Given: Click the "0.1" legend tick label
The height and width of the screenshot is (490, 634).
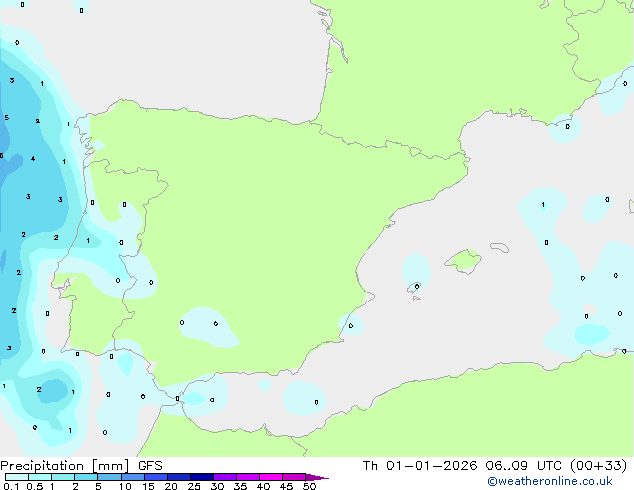Looking at the screenshot, I should [x=11, y=486].
